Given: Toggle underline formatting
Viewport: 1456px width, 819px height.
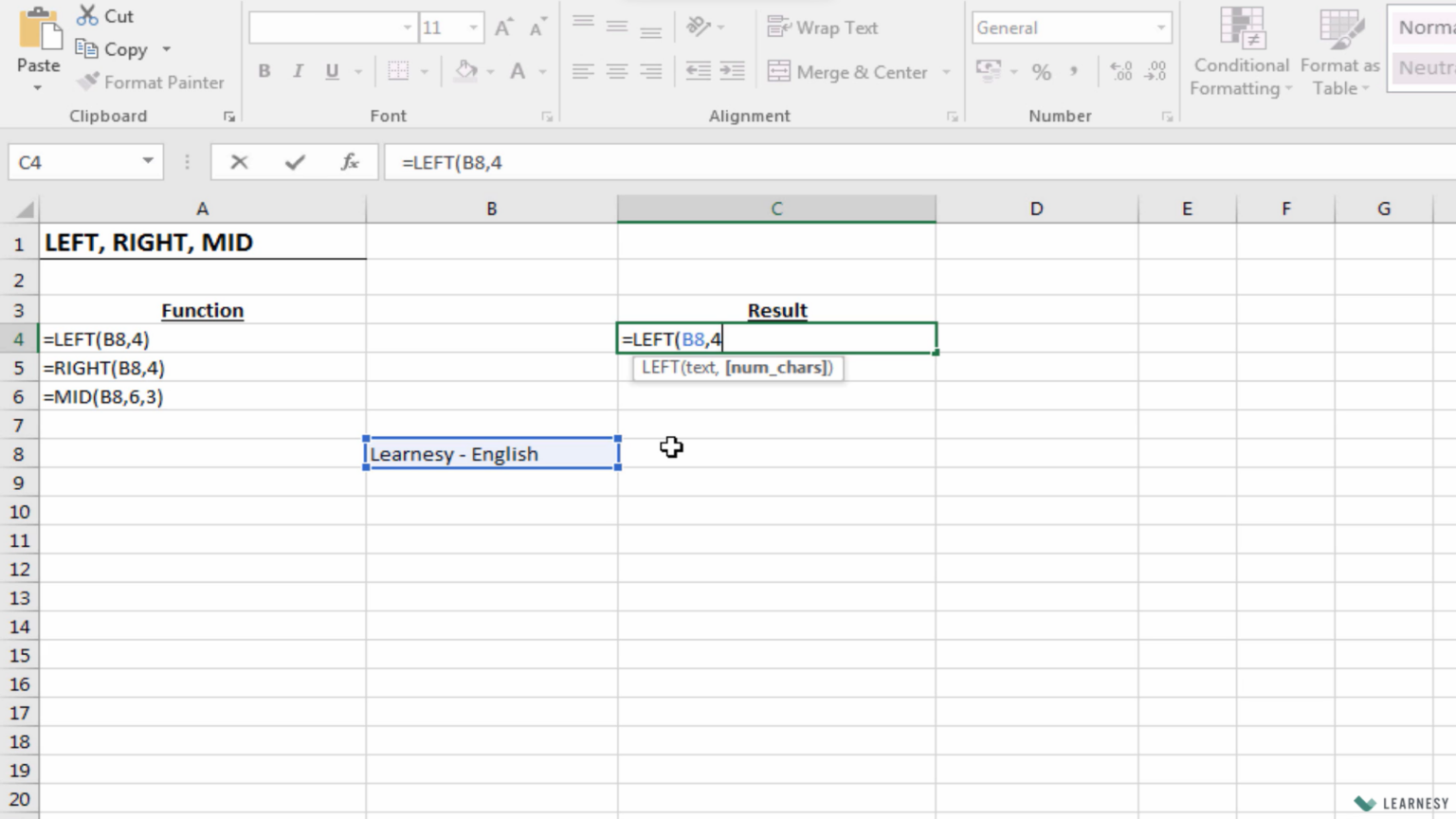Looking at the screenshot, I should 330,70.
